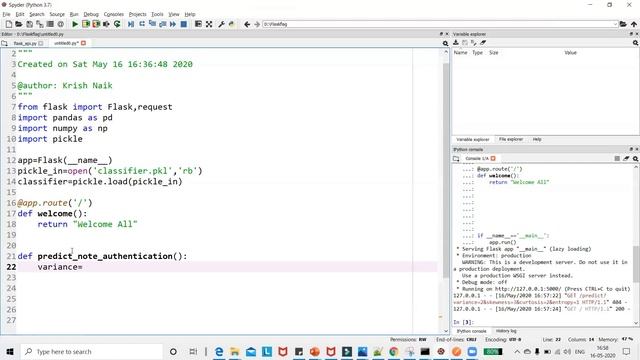Screen dimensions: 640x360
Task: Run current cell icon
Action: (x=86, y=24)
